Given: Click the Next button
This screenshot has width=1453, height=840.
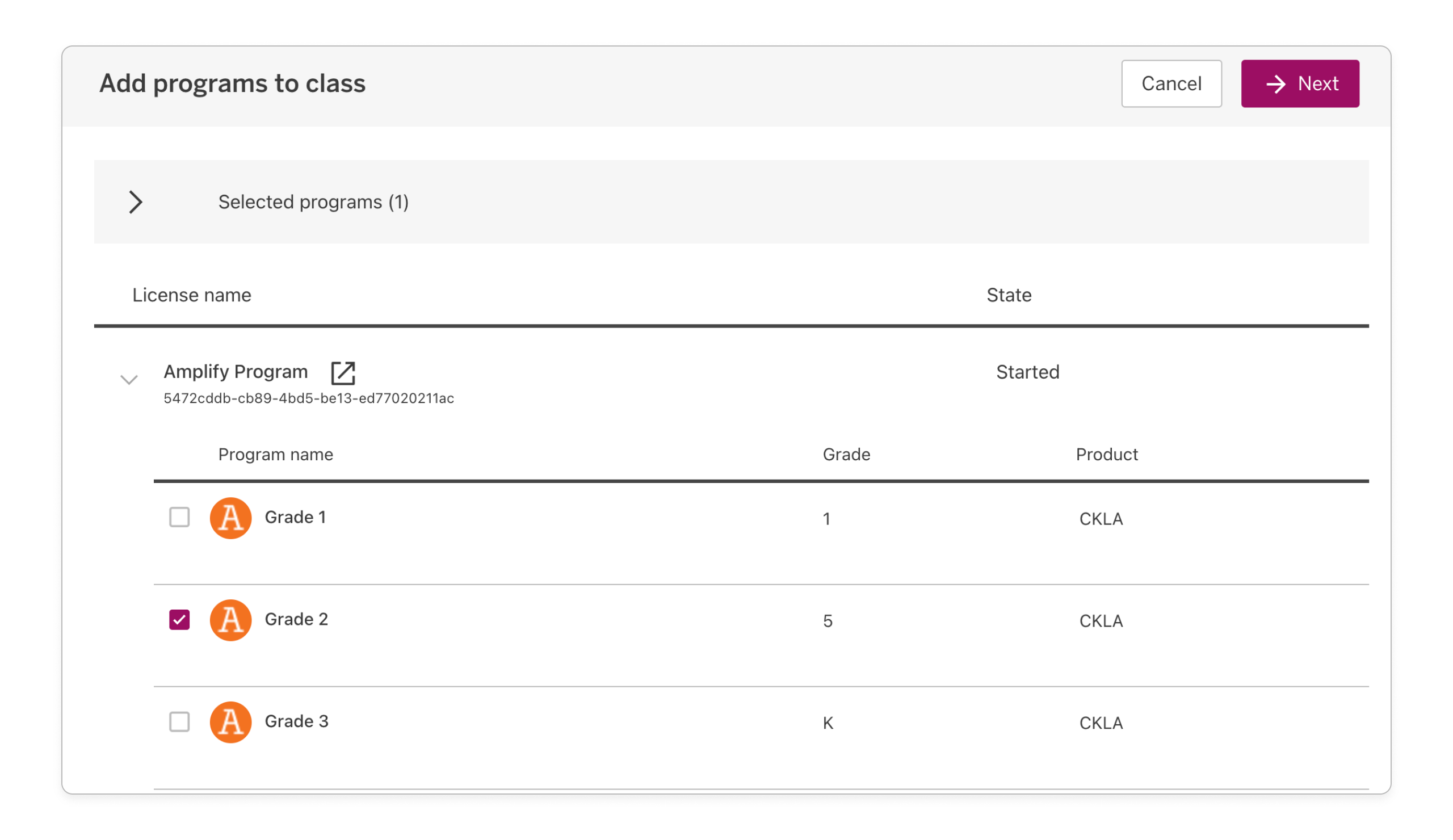Looking at the screenshot, I should [x=1300, y=83].
